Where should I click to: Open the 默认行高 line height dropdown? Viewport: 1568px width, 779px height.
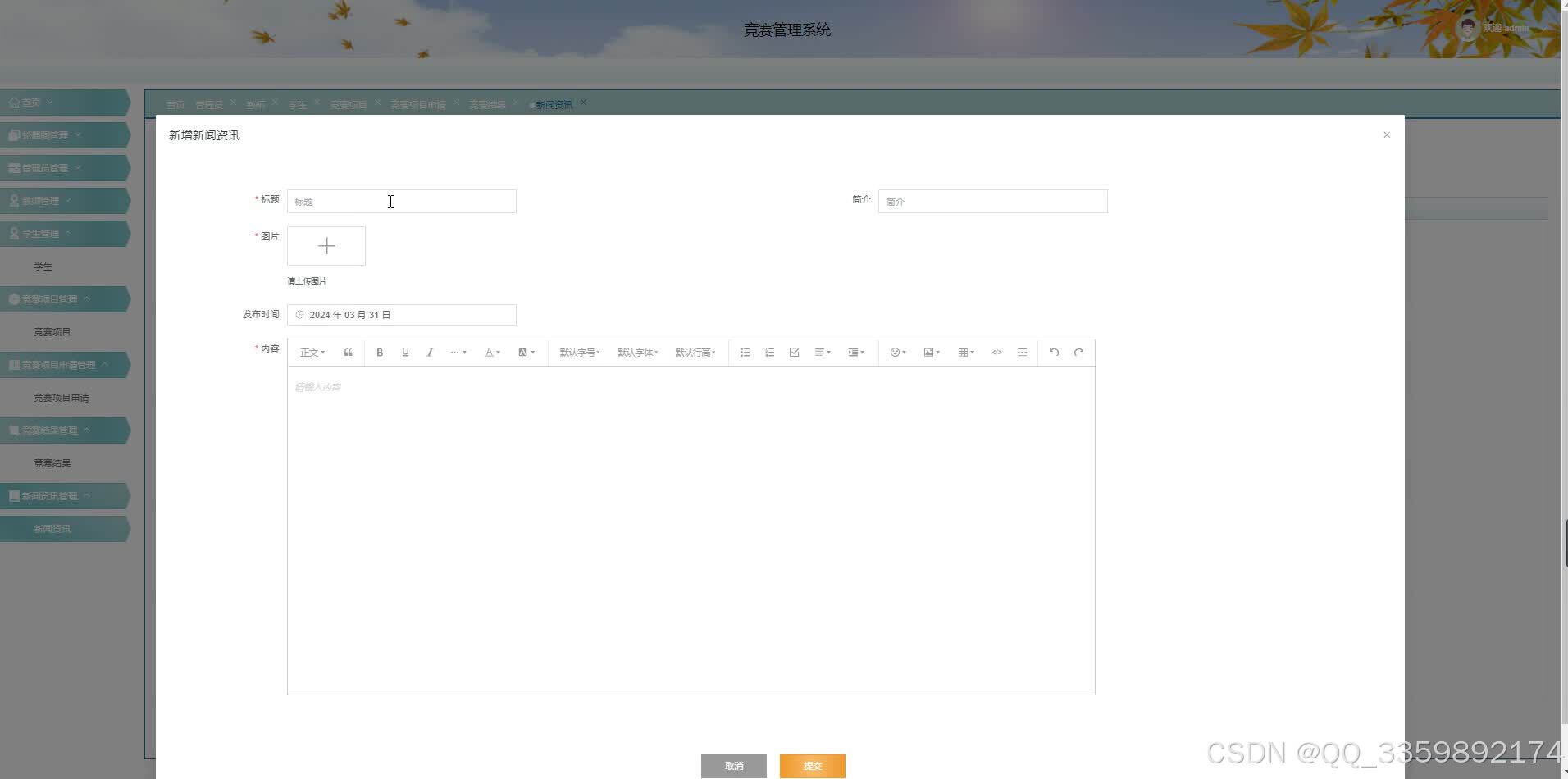click(x=695, y=353)
